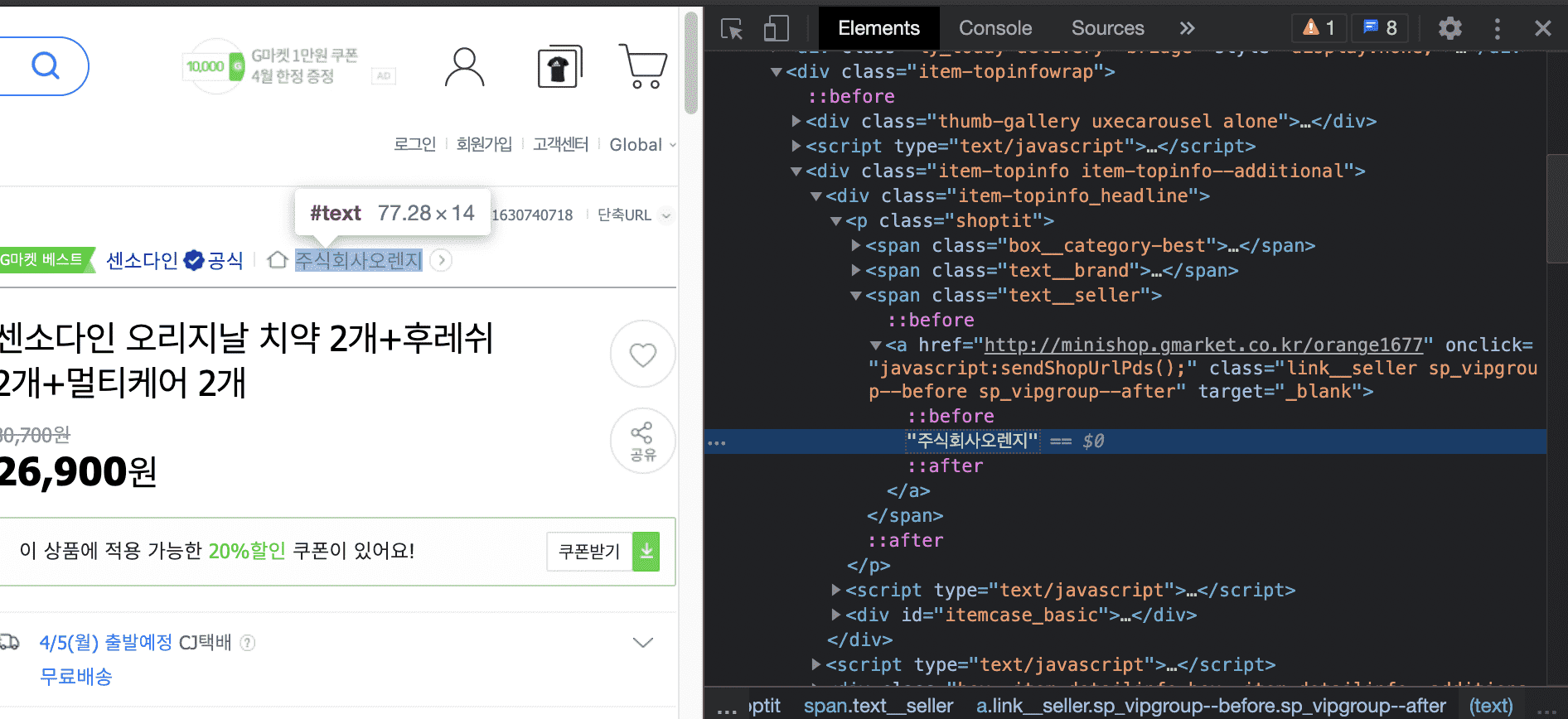The image size is (1568, 719).
Task: Open the 센소다인 공식 brand link
Action: pos(175,260)
